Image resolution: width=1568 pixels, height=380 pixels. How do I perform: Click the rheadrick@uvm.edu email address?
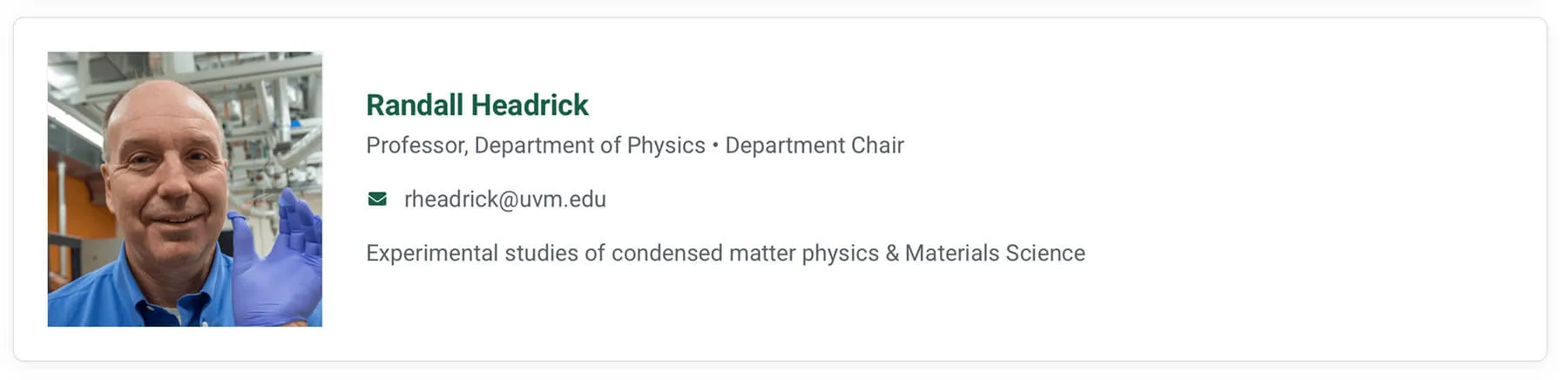pos(504,200)
